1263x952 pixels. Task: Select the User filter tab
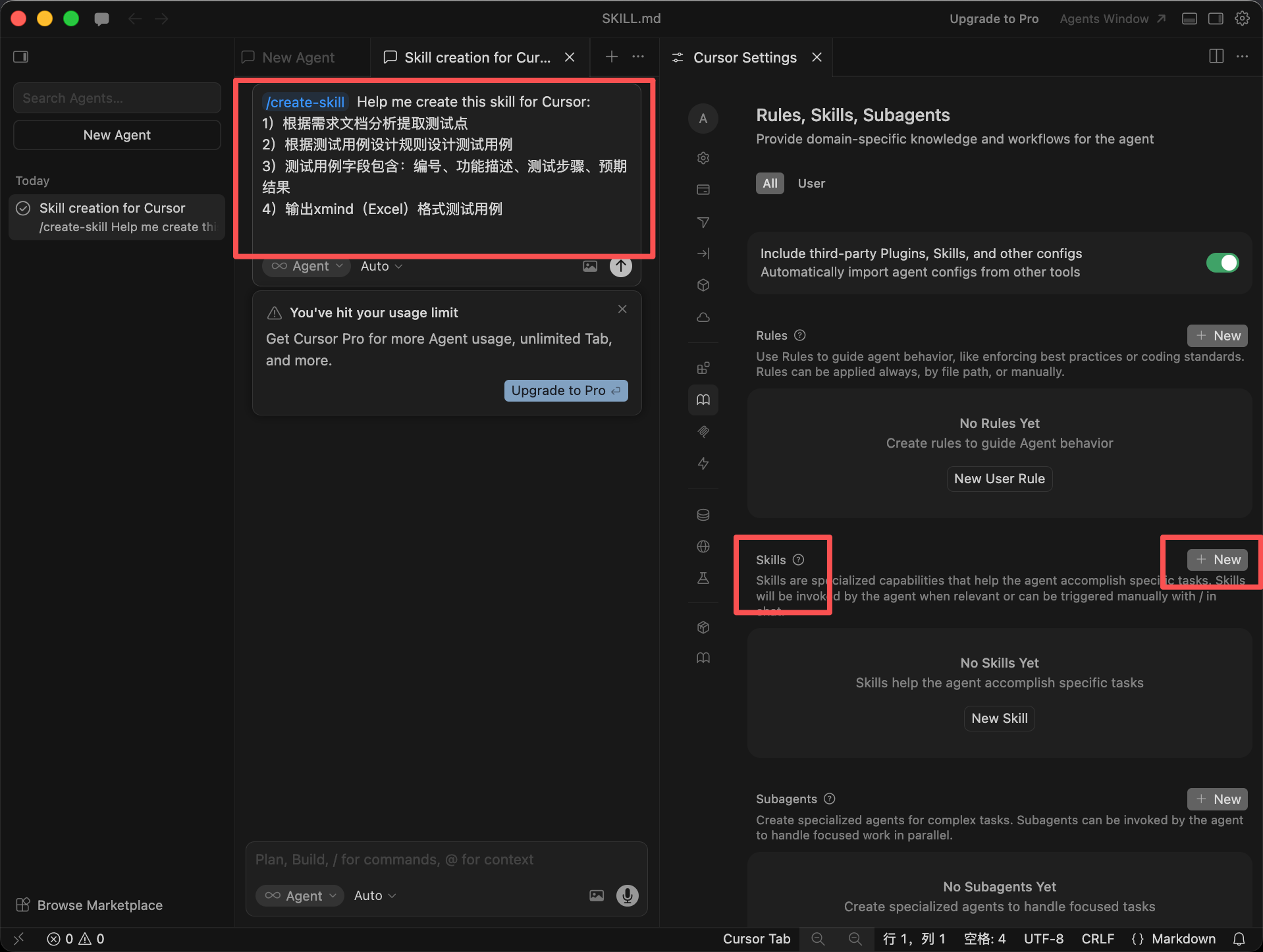pos(811,183)
